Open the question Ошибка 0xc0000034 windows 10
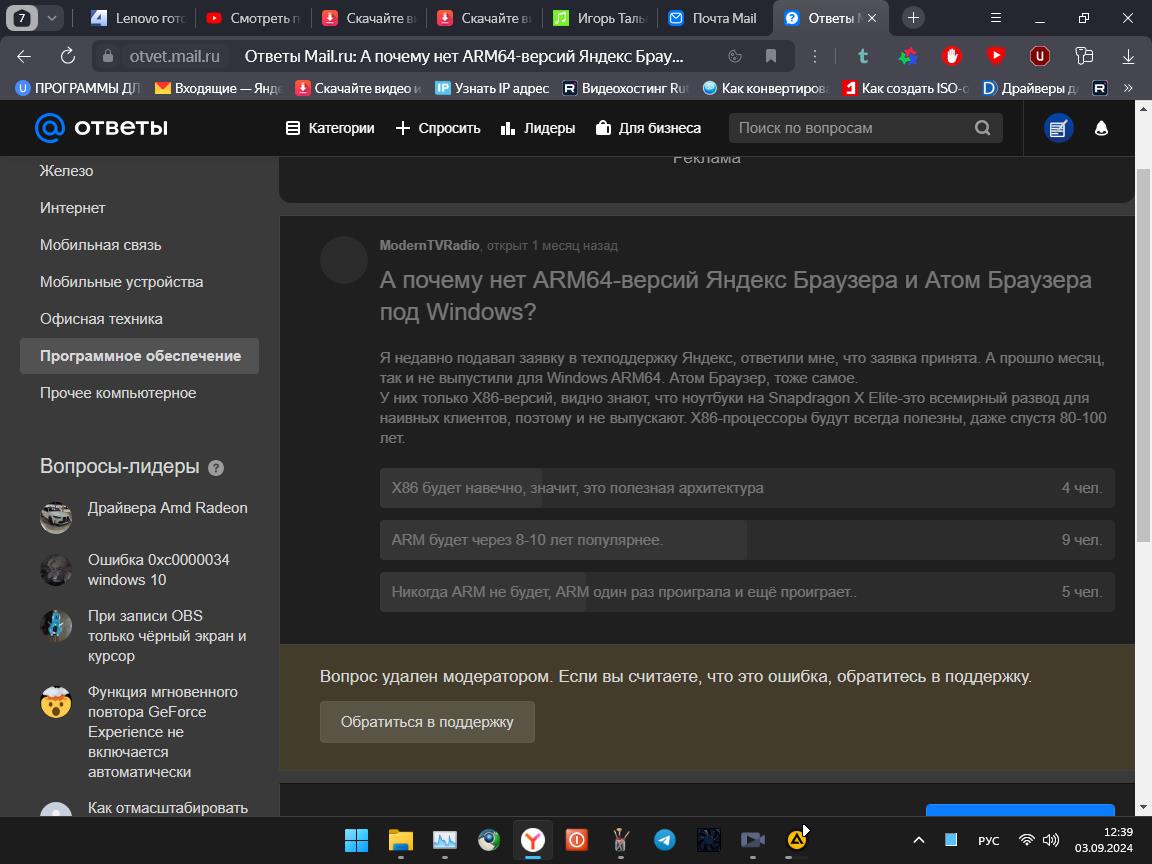This screenshot has width=1152, height=864. coord(159,569)
